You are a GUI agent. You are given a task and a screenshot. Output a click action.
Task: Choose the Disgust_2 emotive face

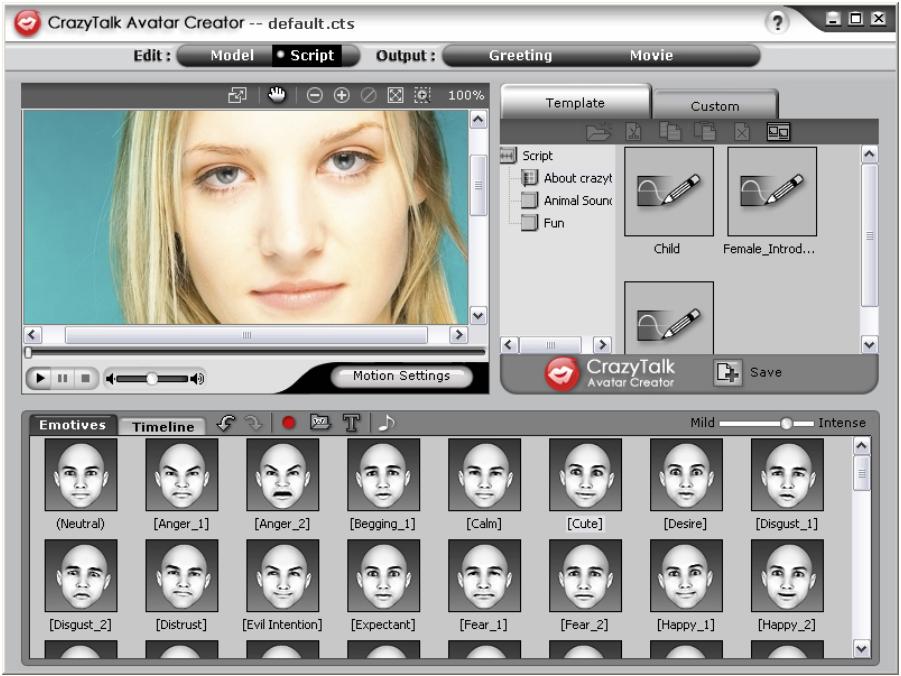point(81,575)
